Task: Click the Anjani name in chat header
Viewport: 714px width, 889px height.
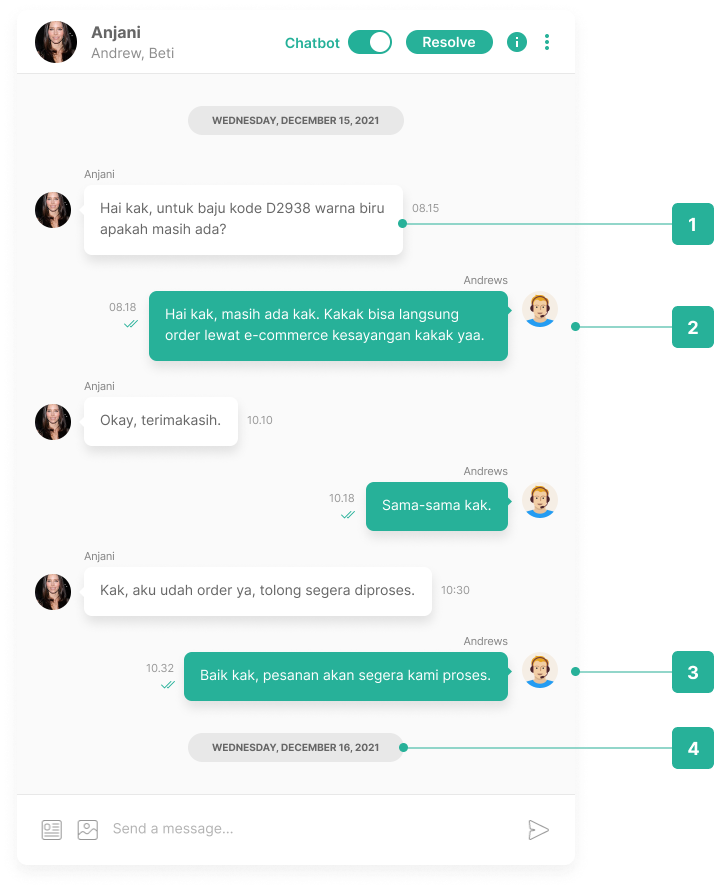Action: coord(116,32)
